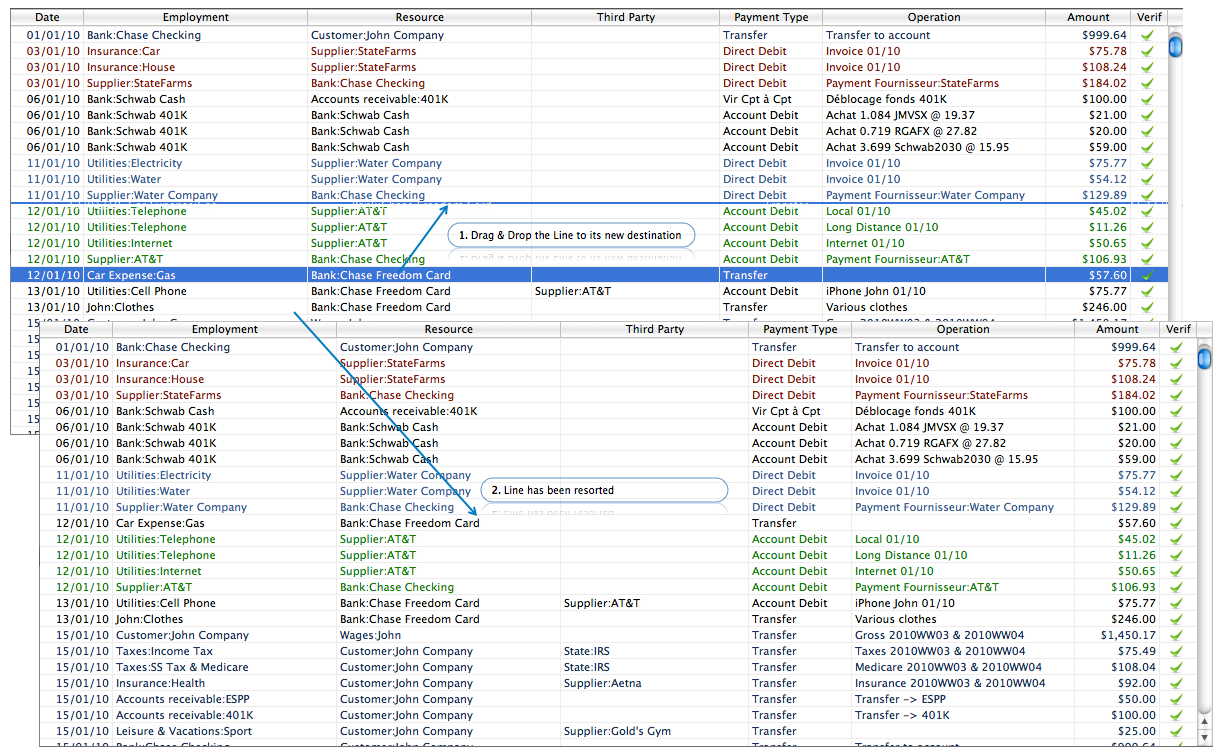Toggle Verif checkmark for $25.00 row, lower table
This screenshot has height=753, width=1221.
1176,731
